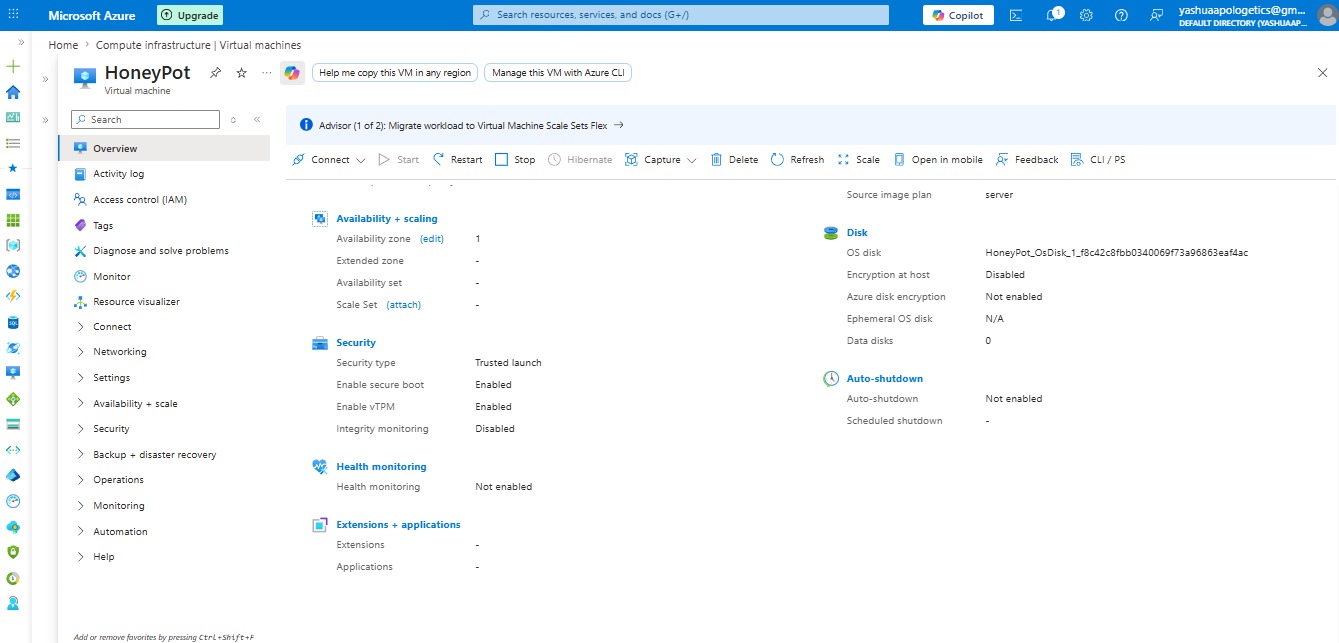Expand the portal sidebar with top chevrons

[x=21, y=42]
